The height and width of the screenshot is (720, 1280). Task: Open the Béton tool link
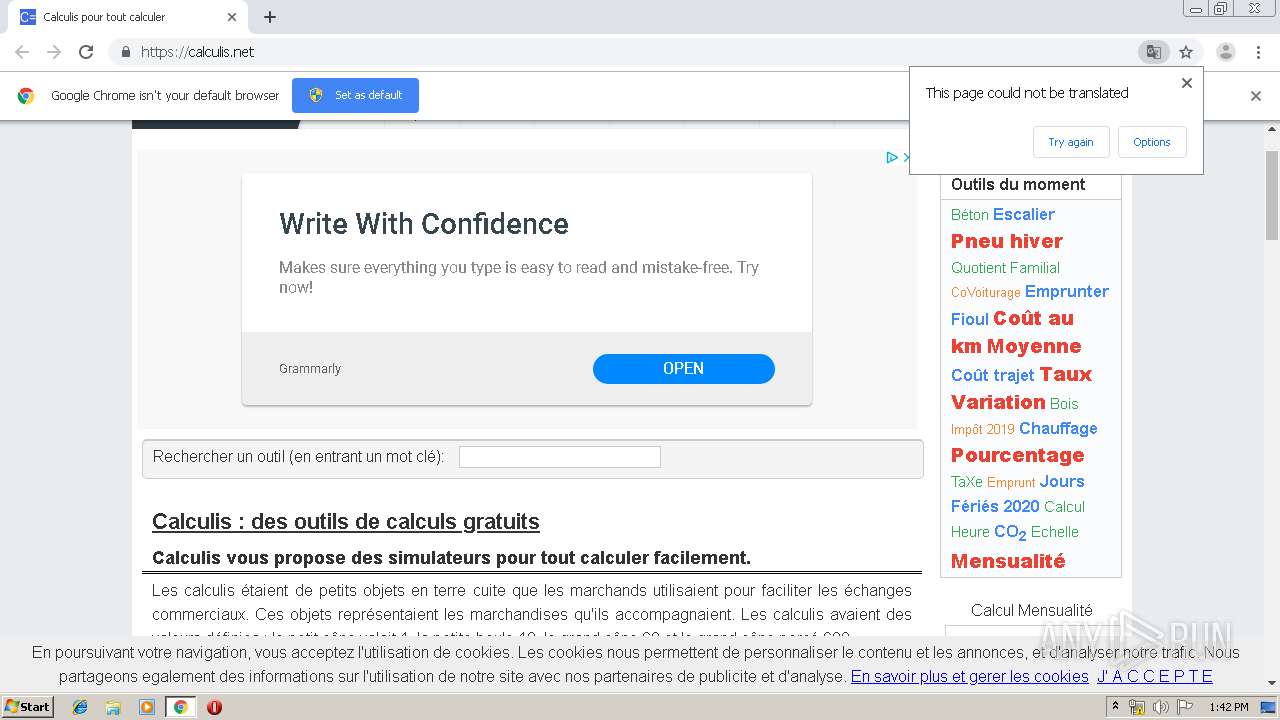(969, 215)
